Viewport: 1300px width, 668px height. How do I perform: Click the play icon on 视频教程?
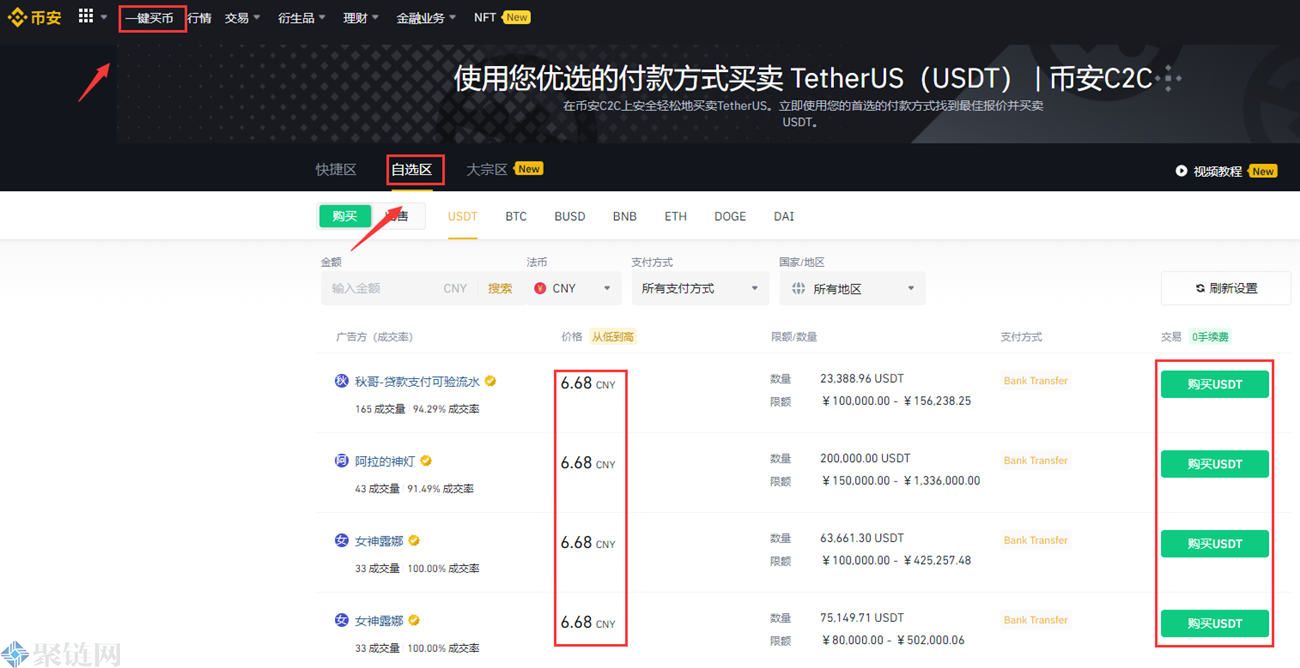(x=1182, y=170)
